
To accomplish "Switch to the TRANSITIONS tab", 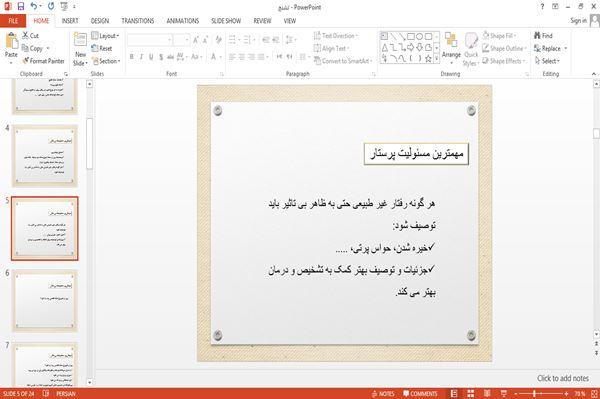I will coord(138,21).
